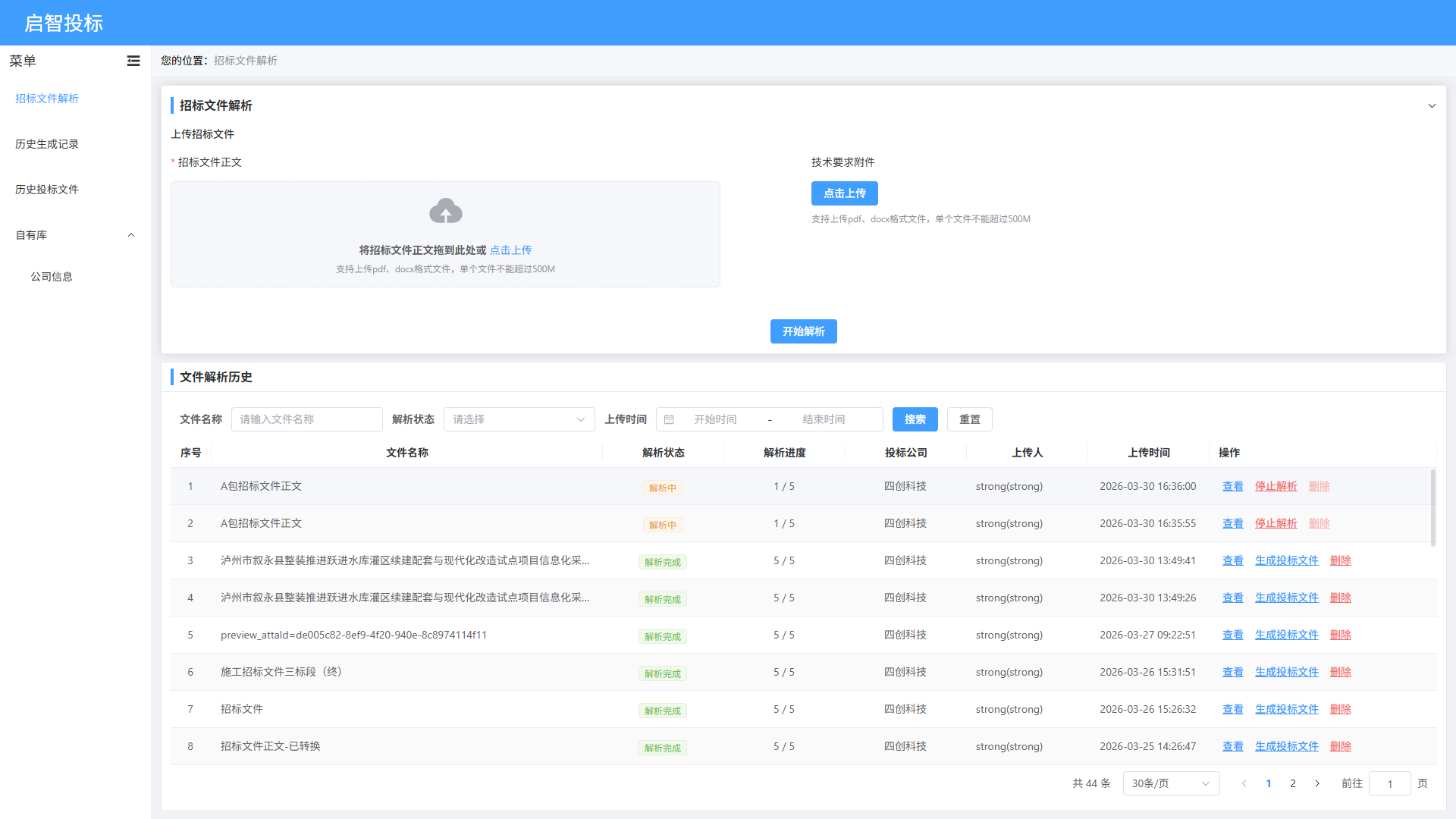The width and height of the screenshot is (1456, 819).
Task: Collapse the 自有库 menu group
Action: (x=131, y=235)
